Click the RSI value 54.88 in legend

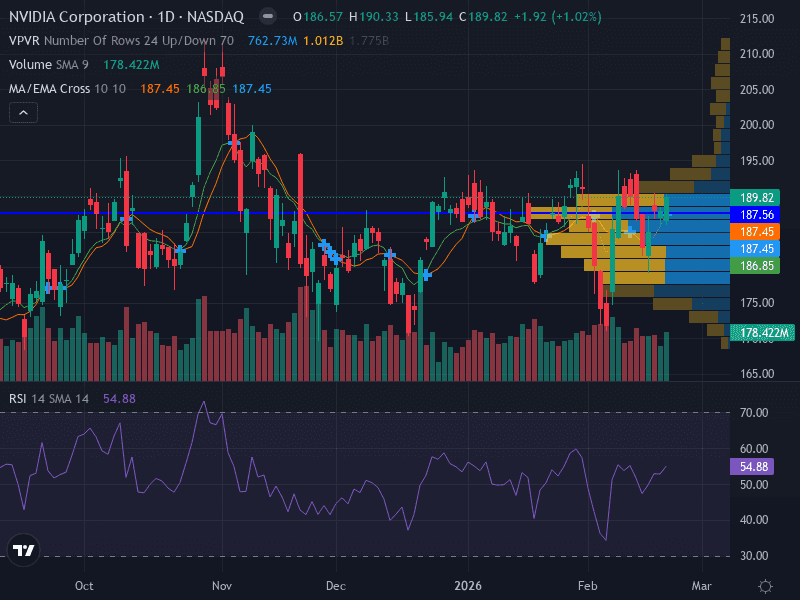tap(119, 398)
